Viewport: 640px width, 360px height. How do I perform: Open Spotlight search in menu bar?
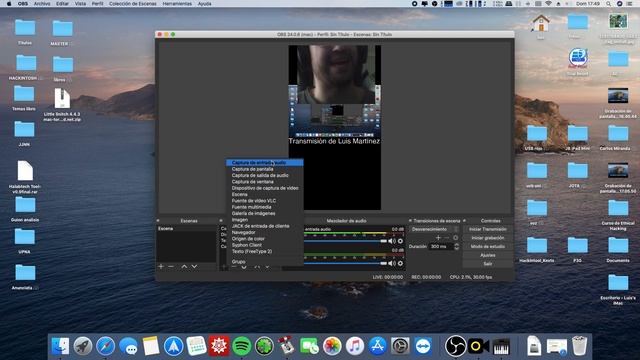tap(609, 4)
